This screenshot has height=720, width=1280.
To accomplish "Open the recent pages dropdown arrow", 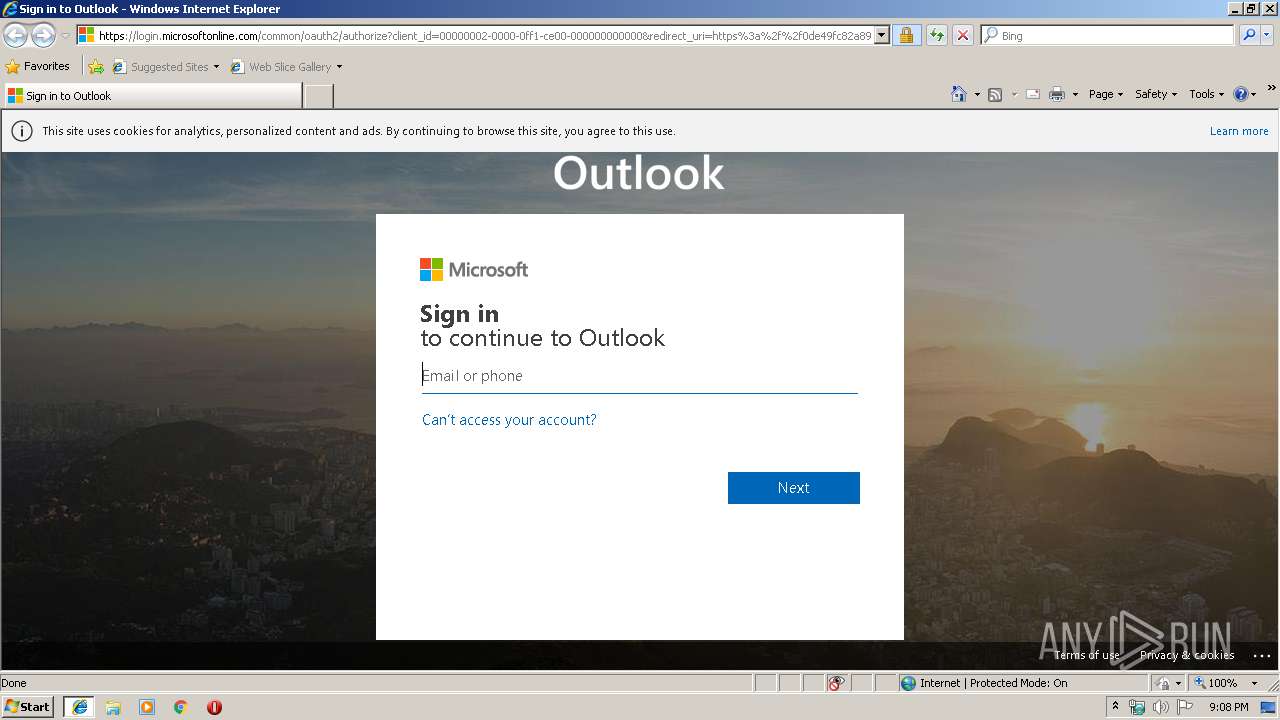I will [65, 36].
